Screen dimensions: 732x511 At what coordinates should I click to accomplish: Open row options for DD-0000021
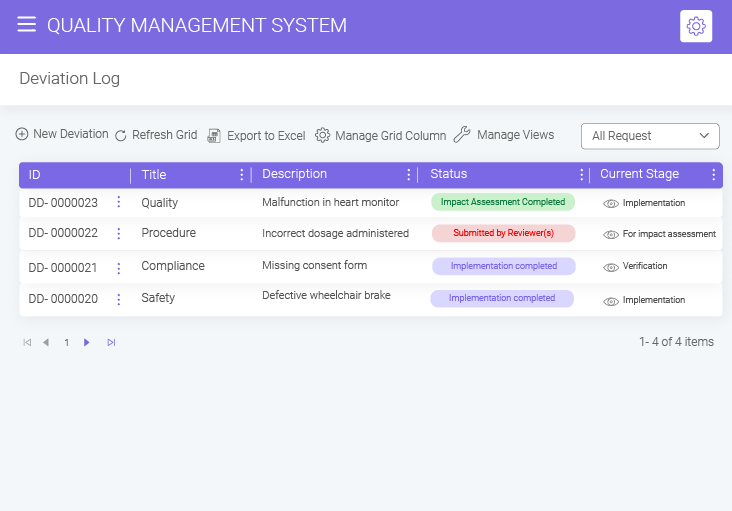coord(119,268)
